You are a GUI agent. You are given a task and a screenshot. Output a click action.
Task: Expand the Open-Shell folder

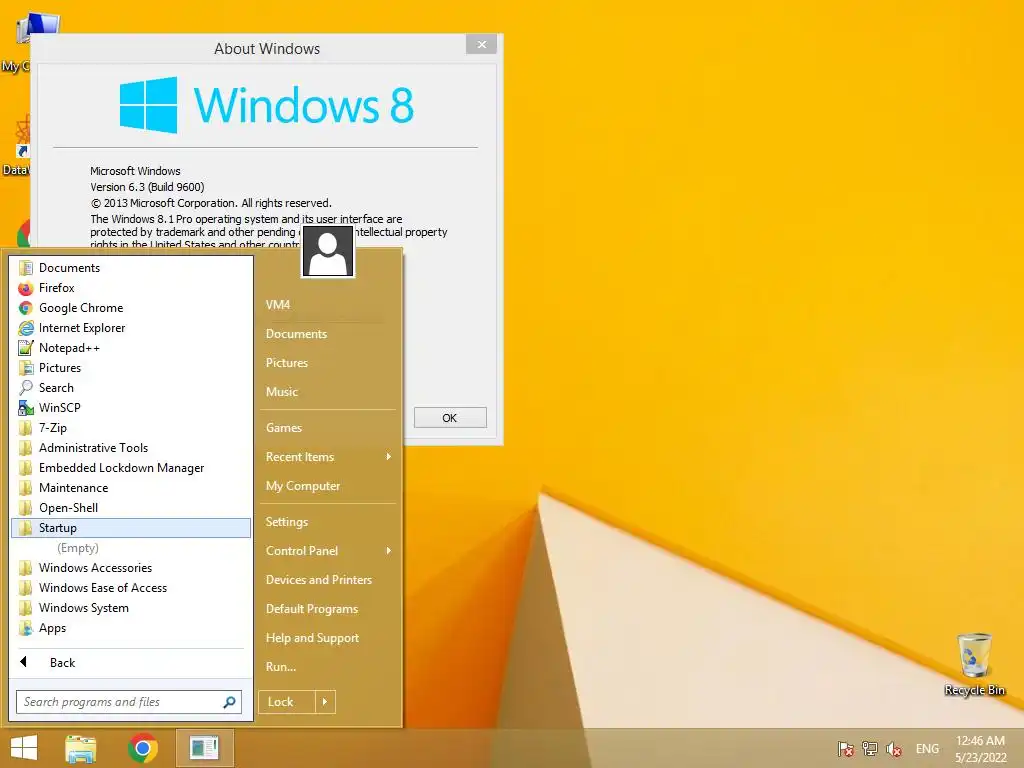point(131,507)
